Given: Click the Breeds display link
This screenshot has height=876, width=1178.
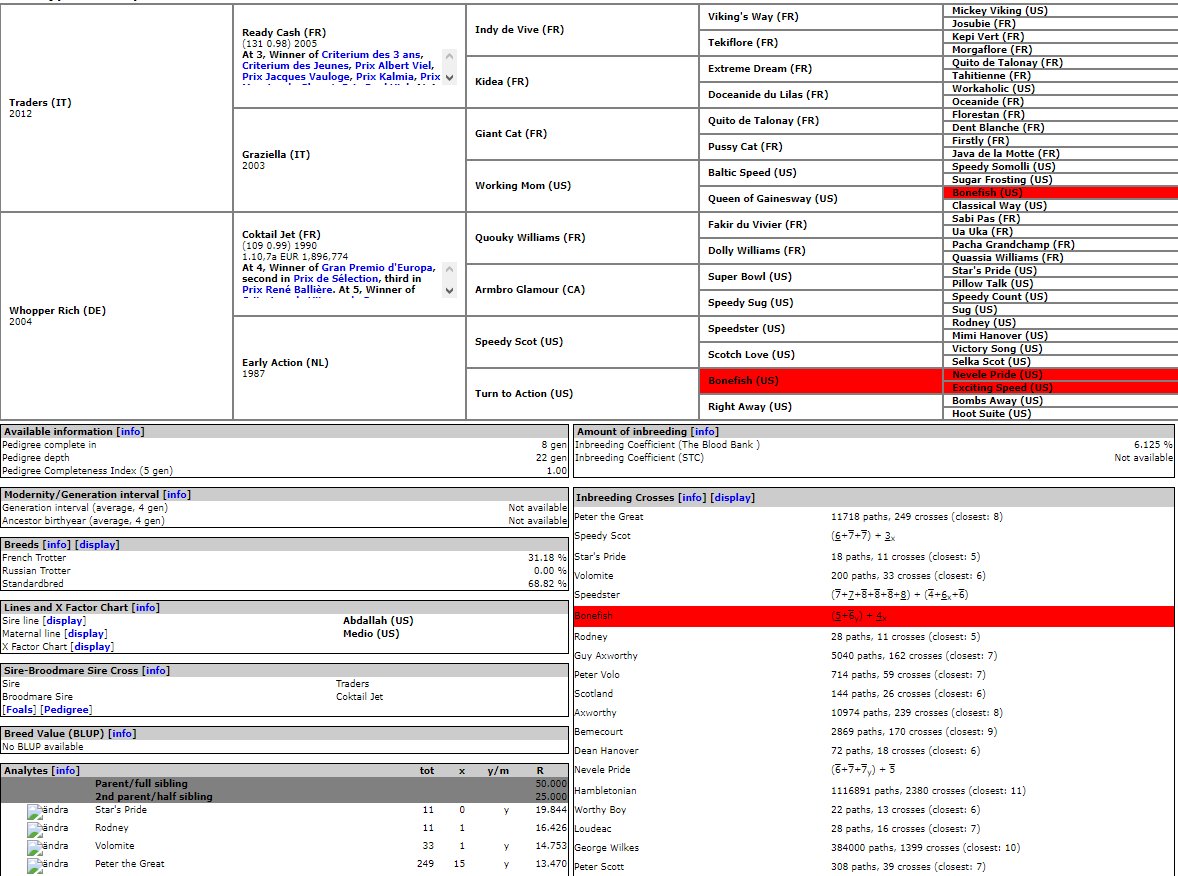Looking at the screenshot, I should (97, 545).
